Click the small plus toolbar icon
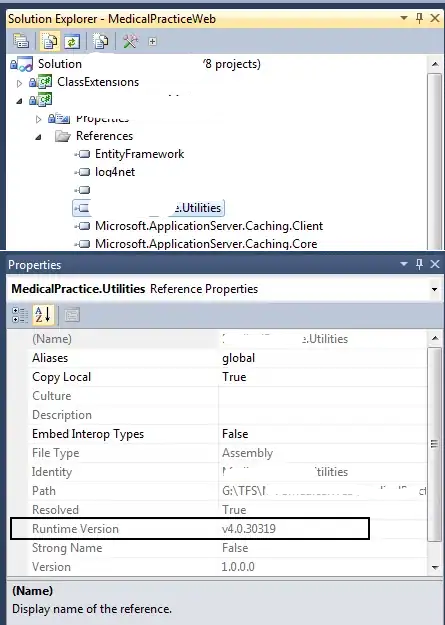 click(x=152, y=41)
